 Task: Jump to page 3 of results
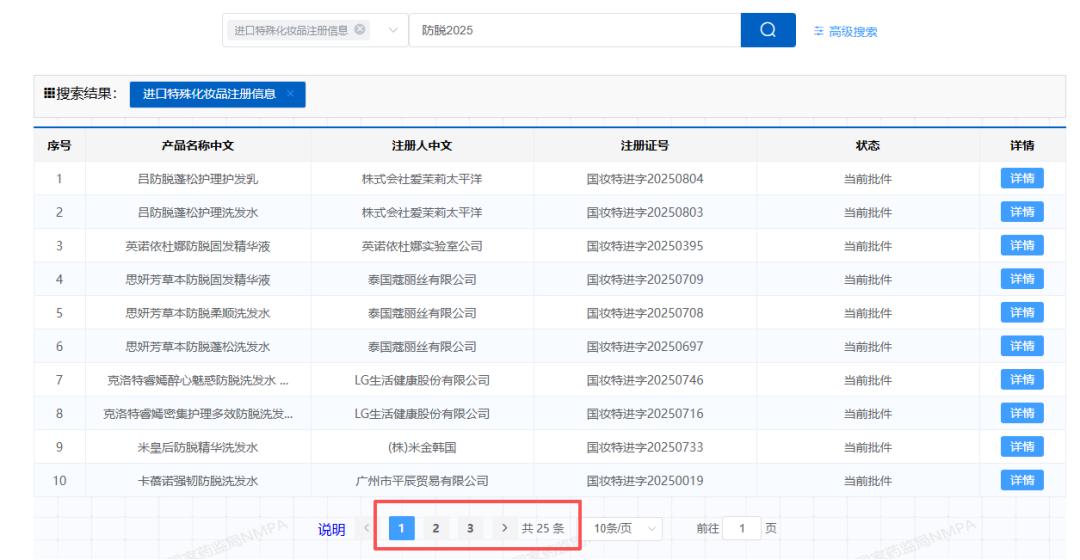[x=468, y=528]
